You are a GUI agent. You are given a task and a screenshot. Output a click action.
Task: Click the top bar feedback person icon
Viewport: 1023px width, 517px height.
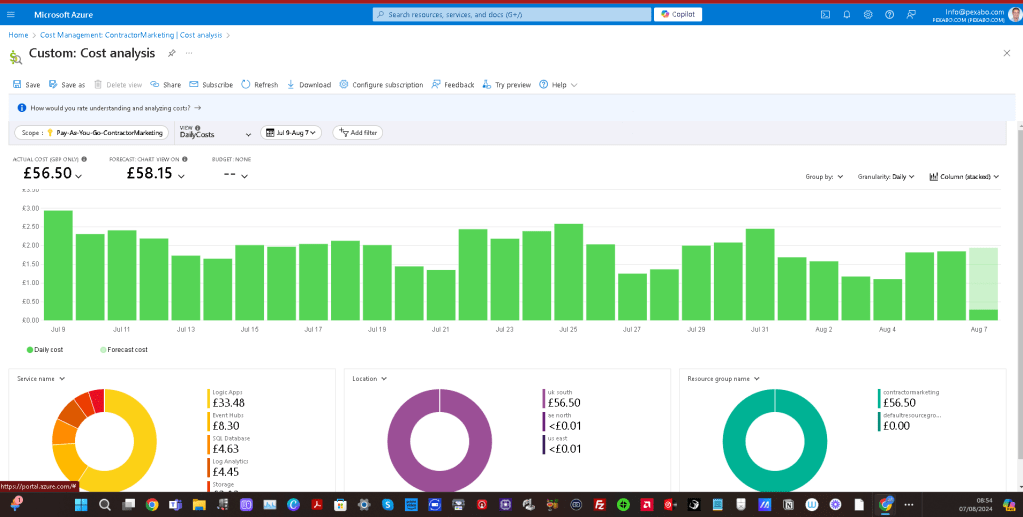(911, 14)
